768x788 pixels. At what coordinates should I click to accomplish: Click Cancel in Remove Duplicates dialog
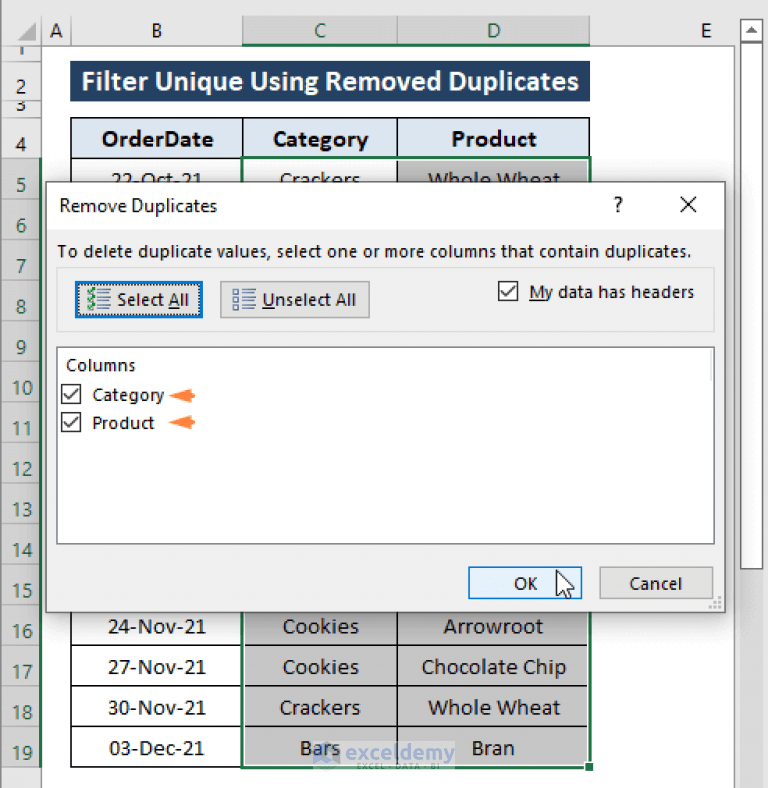656,583
